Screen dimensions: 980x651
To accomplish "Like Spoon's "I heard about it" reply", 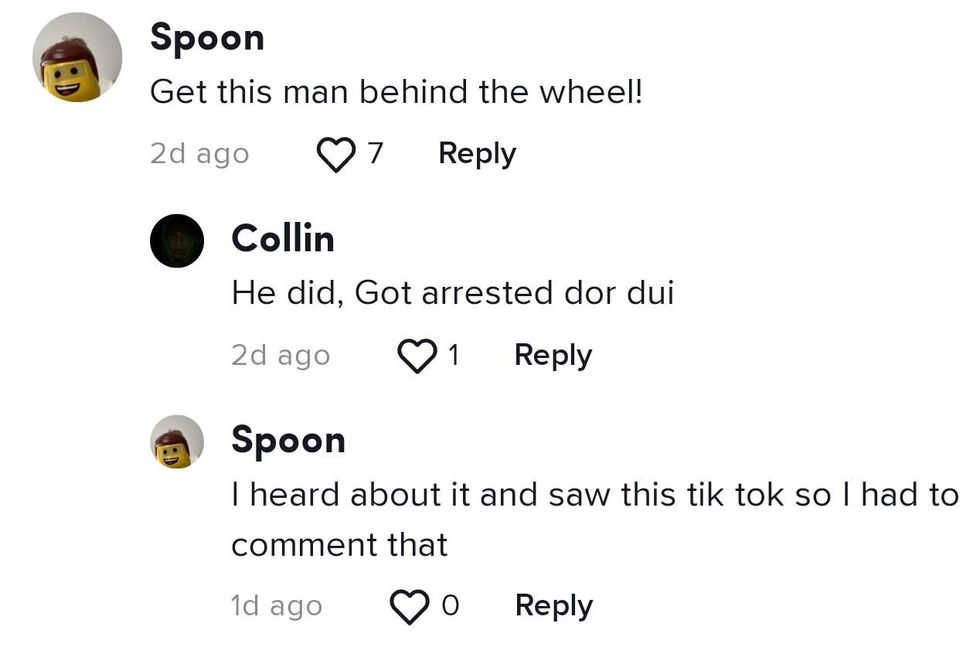I will coord(408,606).
